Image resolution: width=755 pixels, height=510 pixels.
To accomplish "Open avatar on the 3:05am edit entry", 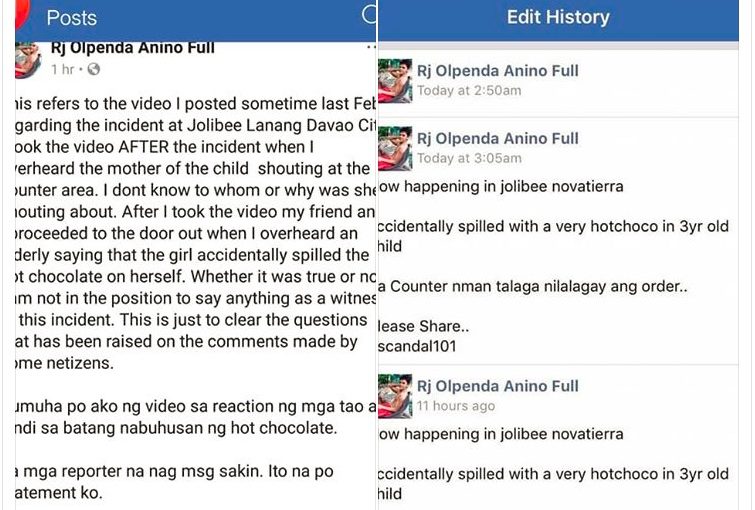I will click(395, 148).
